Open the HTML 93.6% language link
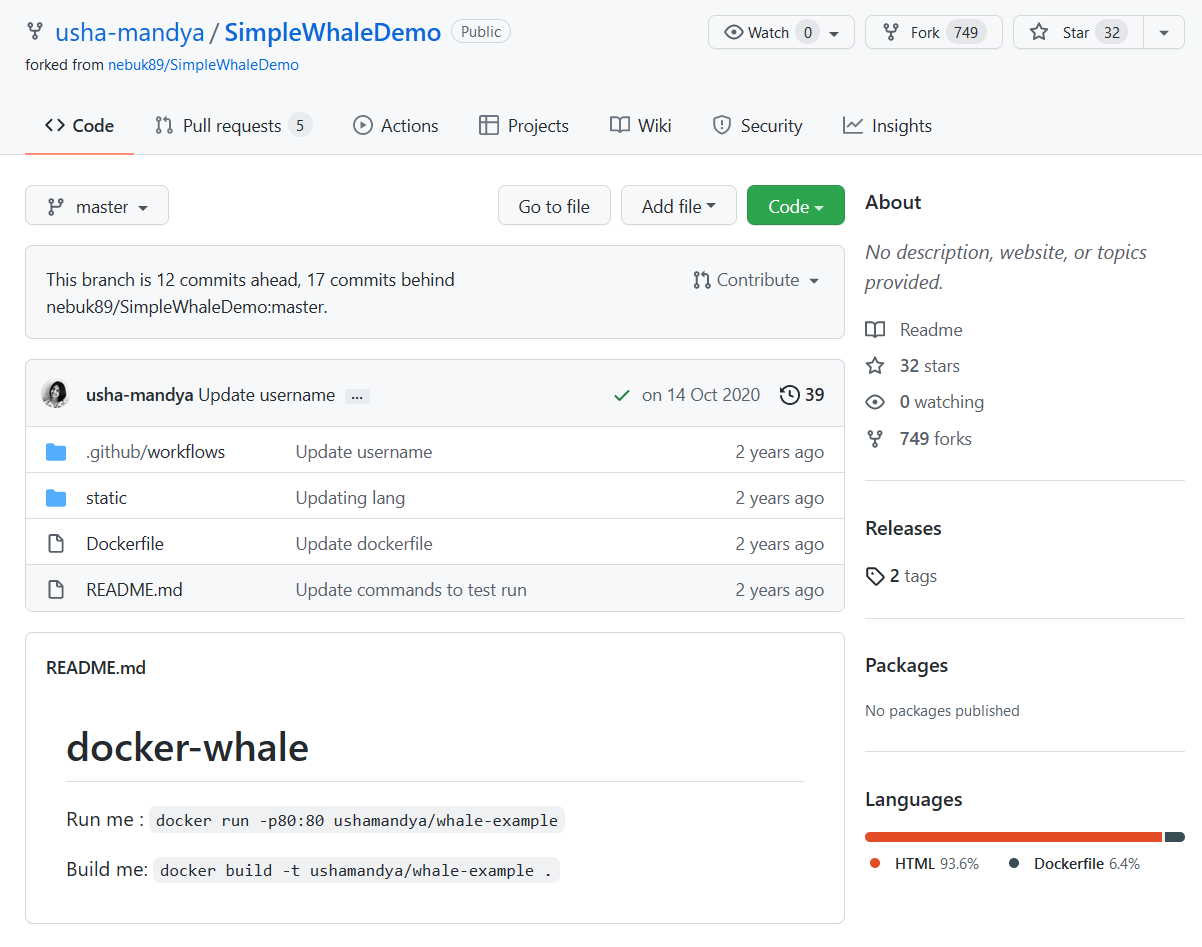1202x947 pixels. tap(925, 863)
